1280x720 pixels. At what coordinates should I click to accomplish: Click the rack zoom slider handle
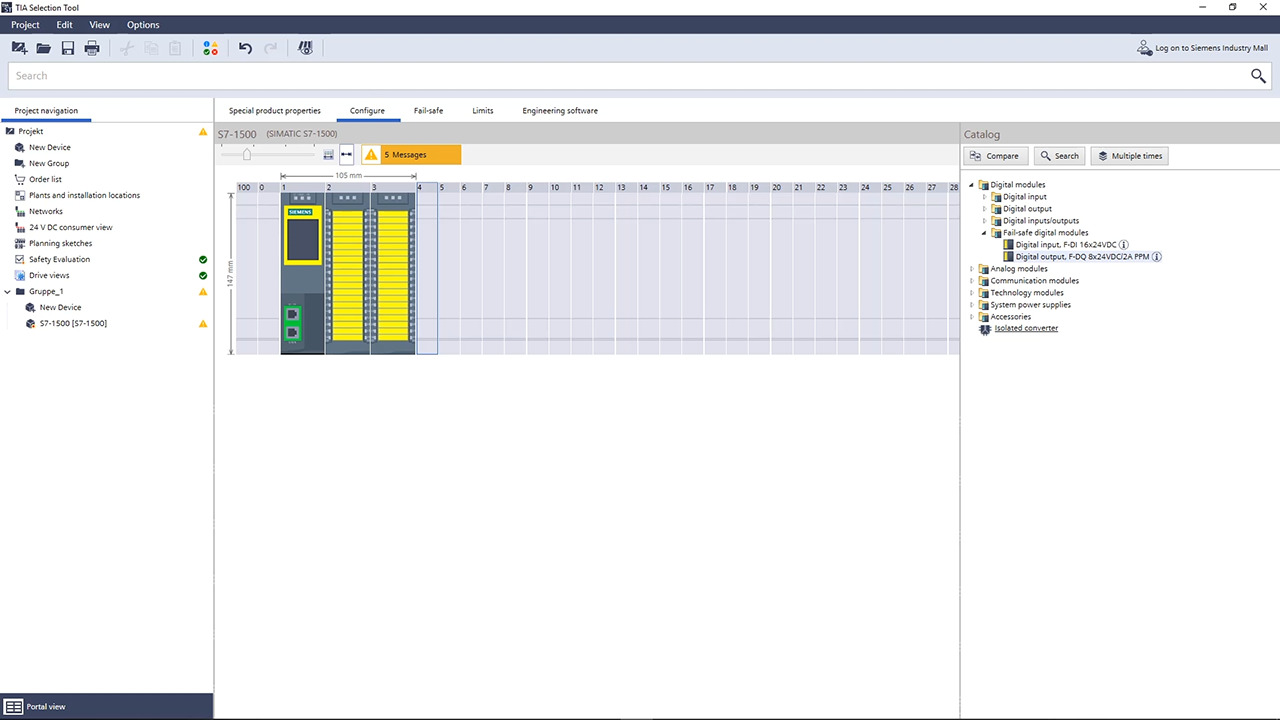coord(247,154)
